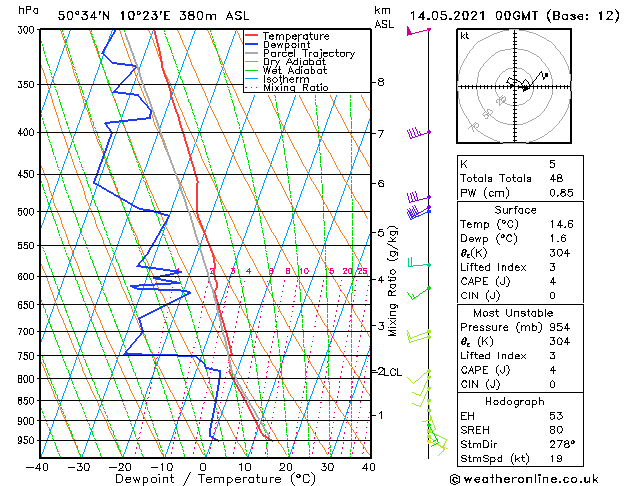Click the 5 km altitude label
Screen dimensions: 629x486
coord(381,233)
